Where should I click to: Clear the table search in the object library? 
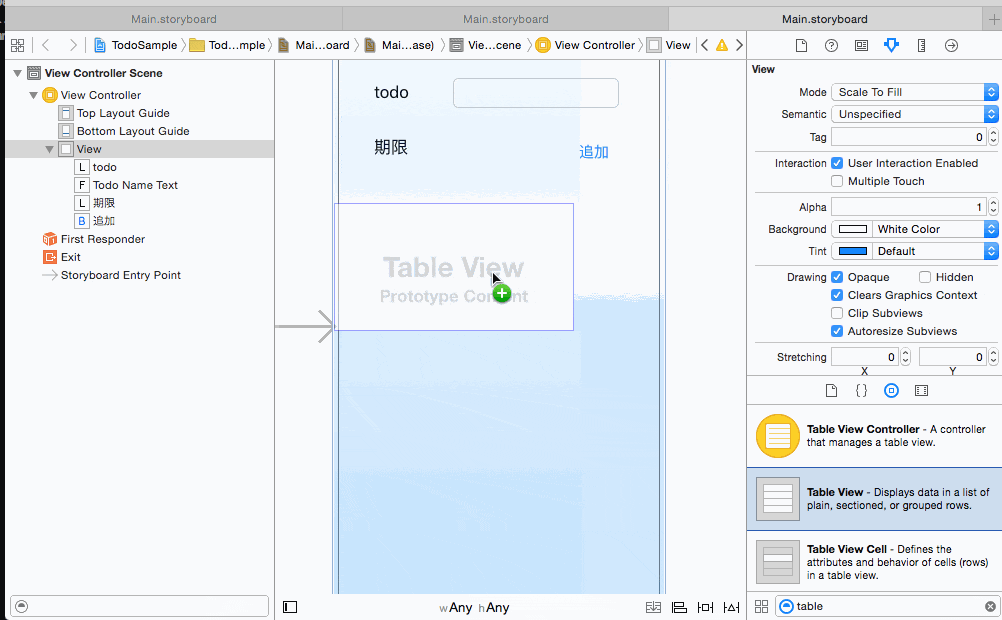click(989, 606)
